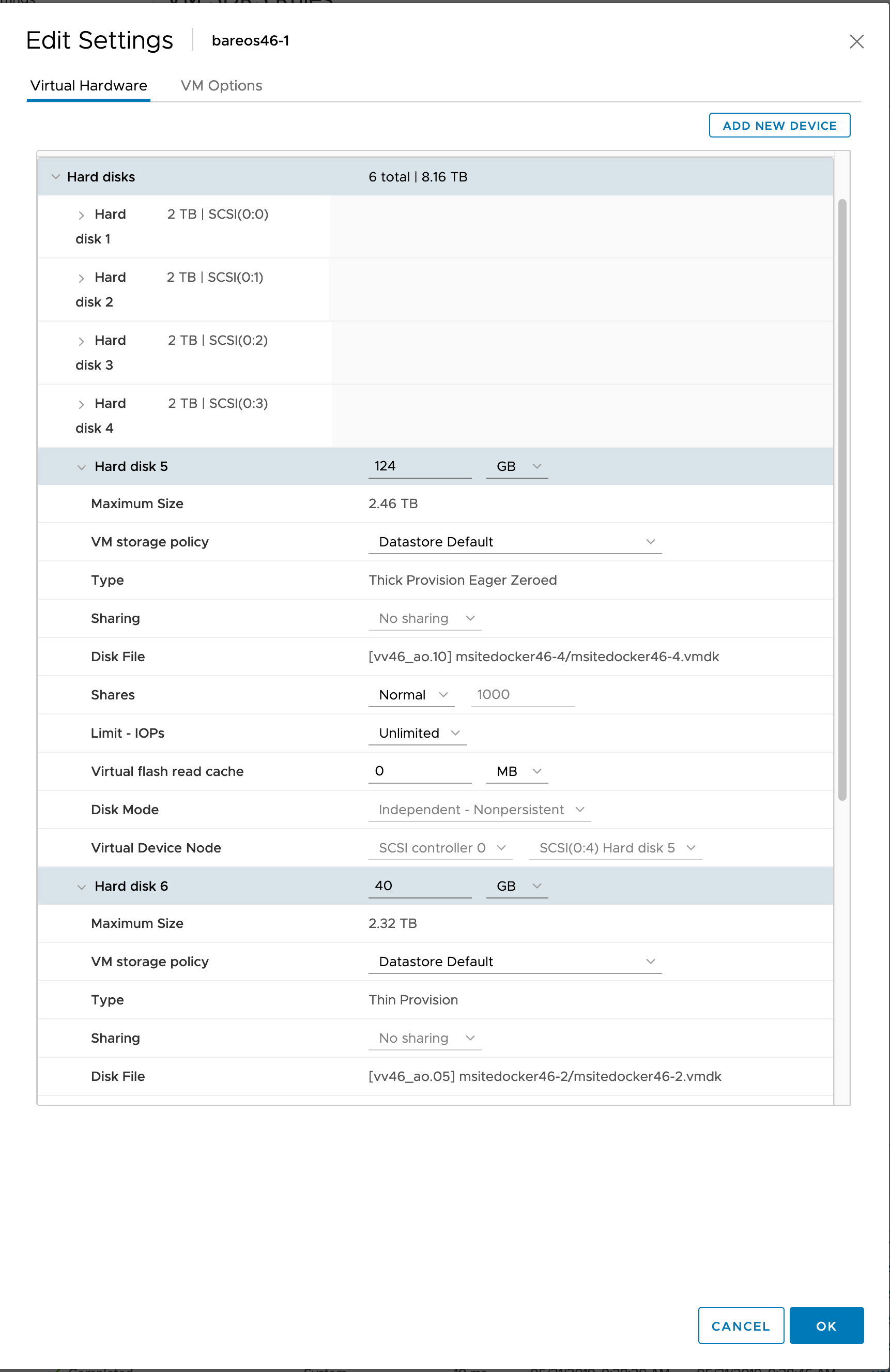Open the Limit IOPs Unlimited dropdown

coord(418,733)
